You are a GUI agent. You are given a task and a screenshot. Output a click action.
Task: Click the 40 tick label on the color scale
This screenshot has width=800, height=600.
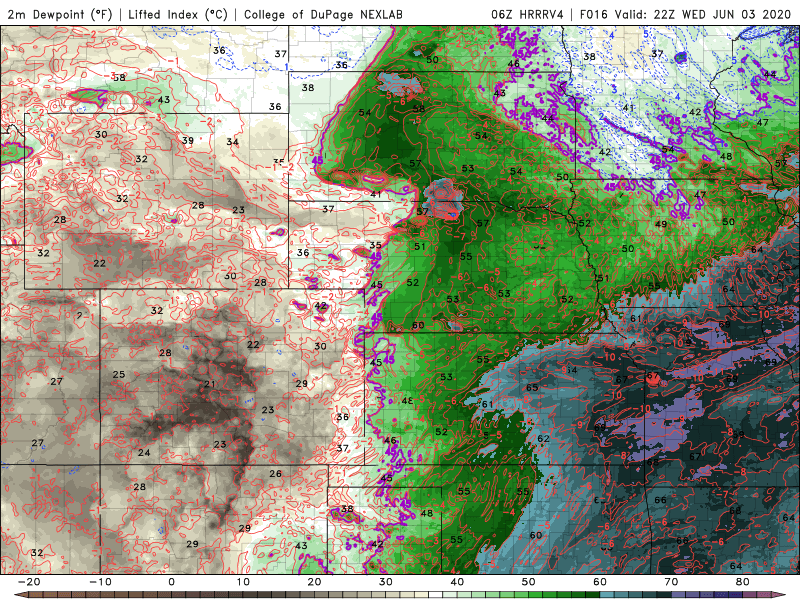[457, 582]
